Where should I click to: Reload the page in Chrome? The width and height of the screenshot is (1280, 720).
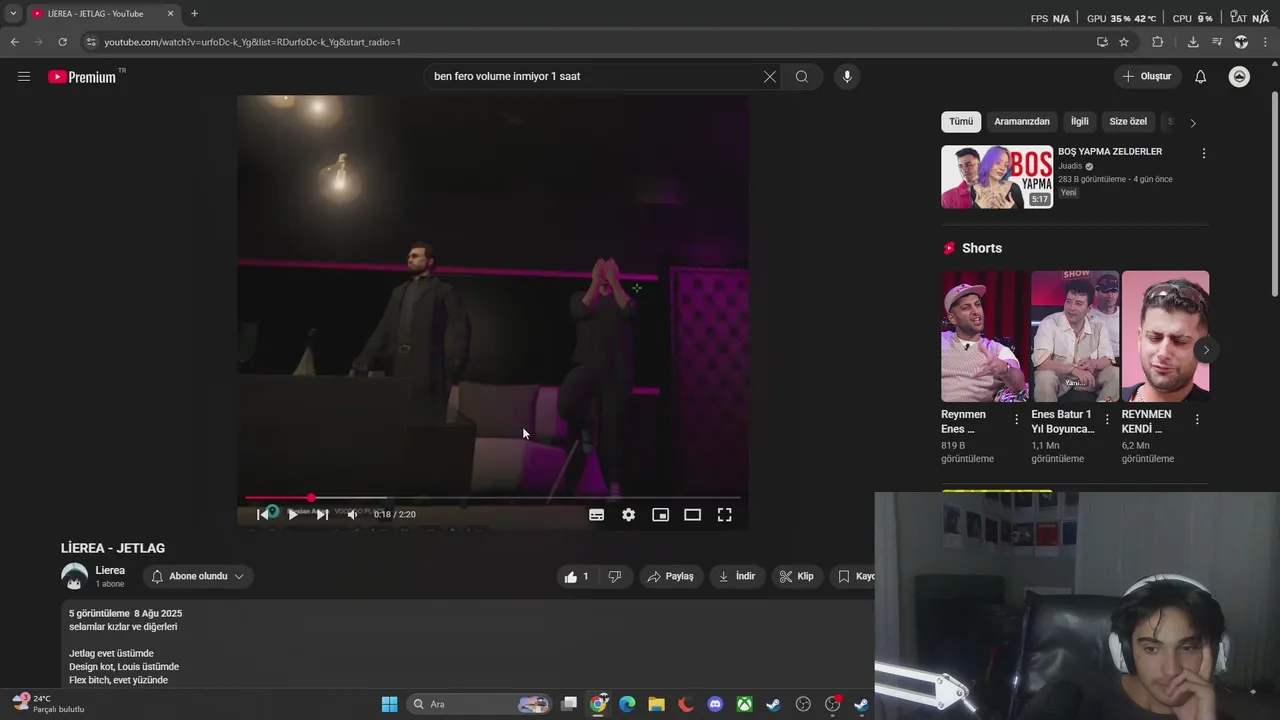[x=62, y=42]
